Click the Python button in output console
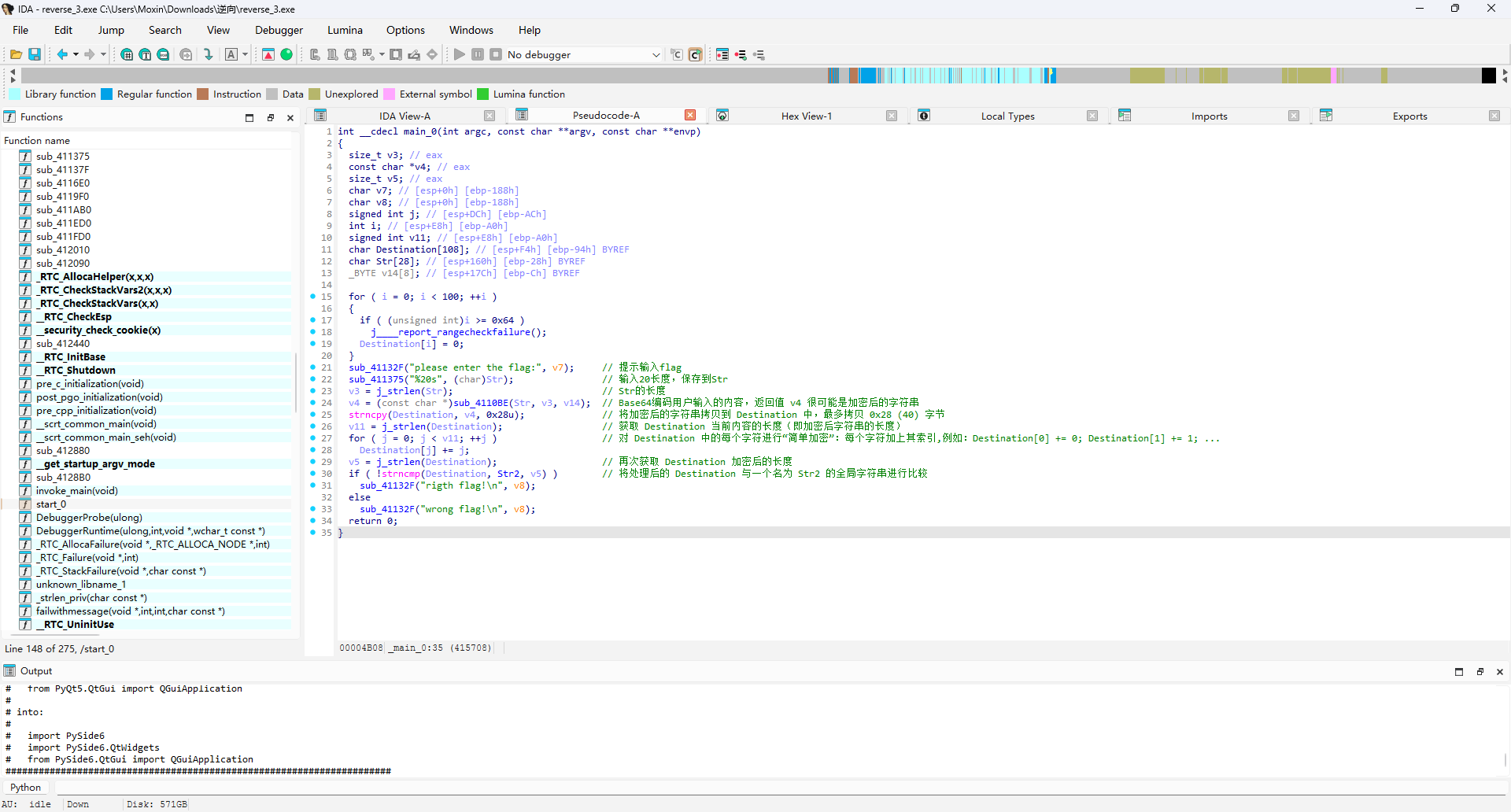This screenshot has width=1511, height=812. 26,788
